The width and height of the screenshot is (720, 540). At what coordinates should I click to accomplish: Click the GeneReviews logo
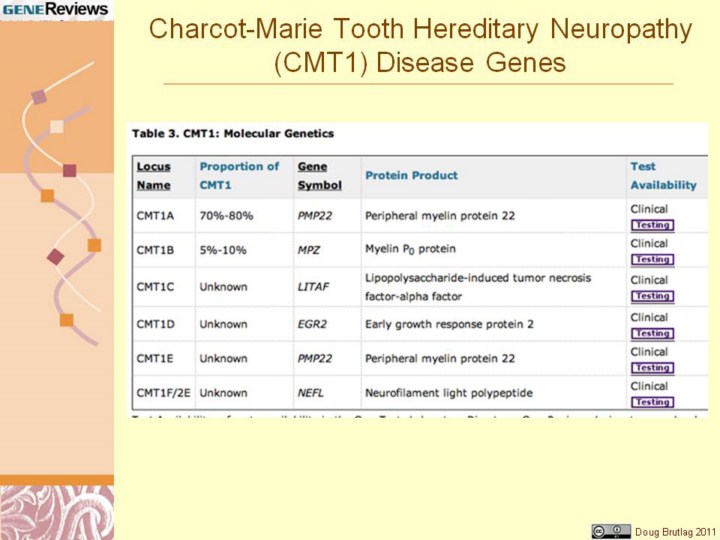tap(55, 10)
